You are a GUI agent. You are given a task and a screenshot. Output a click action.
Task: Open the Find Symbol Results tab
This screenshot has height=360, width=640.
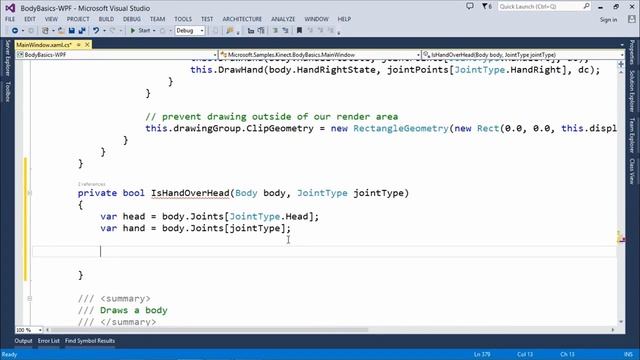(x=90, y=341)
